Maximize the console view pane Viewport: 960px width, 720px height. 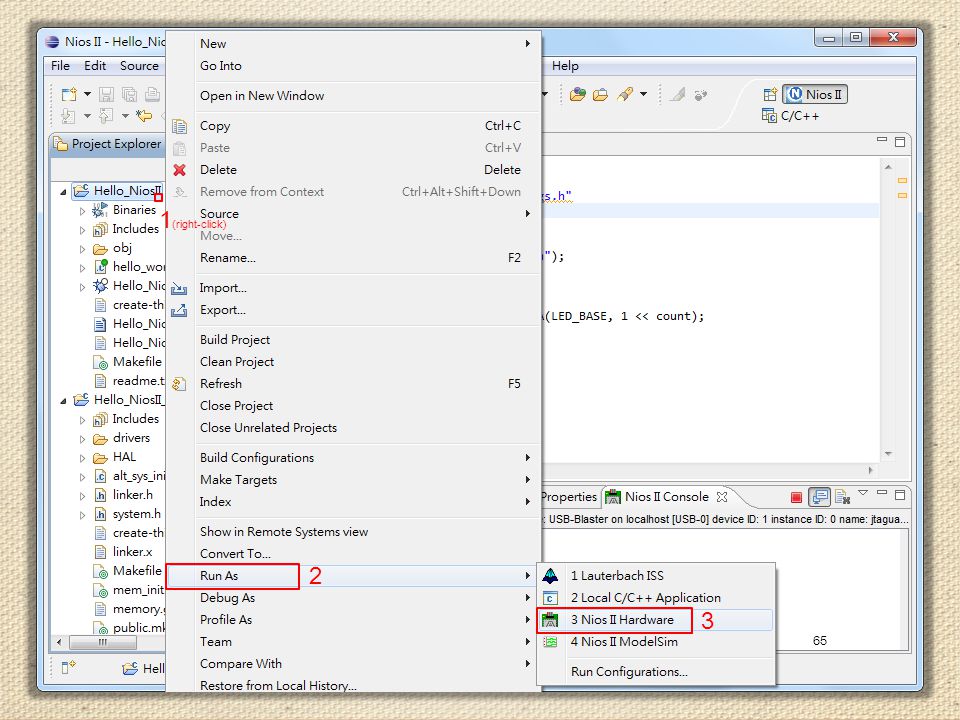click(899, 494)
